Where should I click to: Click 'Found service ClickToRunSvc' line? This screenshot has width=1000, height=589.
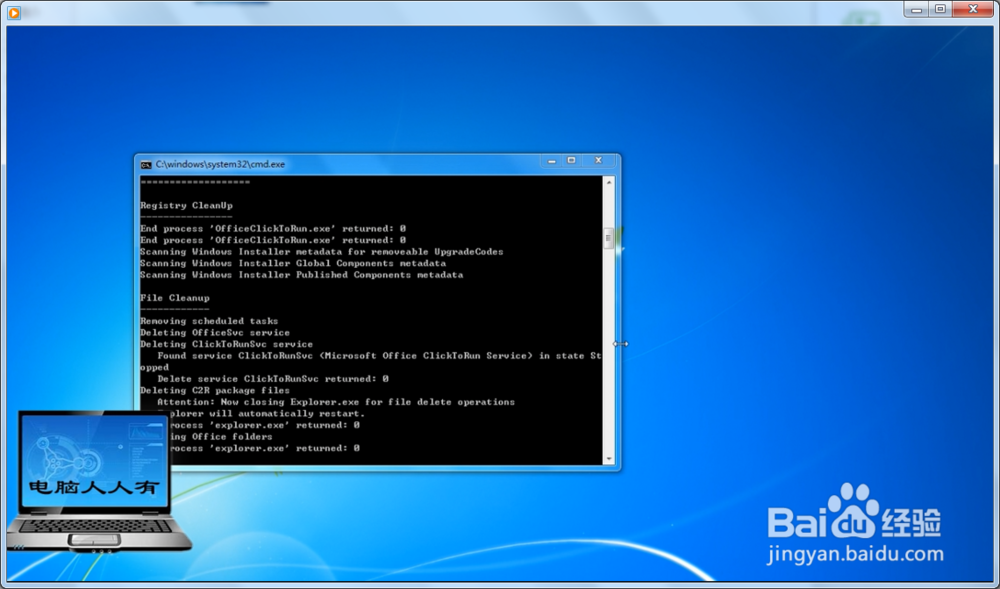click(379, 356)
